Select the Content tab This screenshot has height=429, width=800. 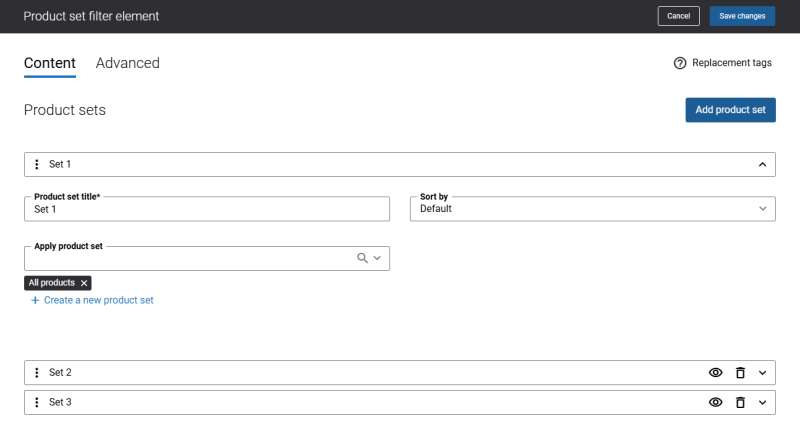pyautogui.click(x=49, y=63)
